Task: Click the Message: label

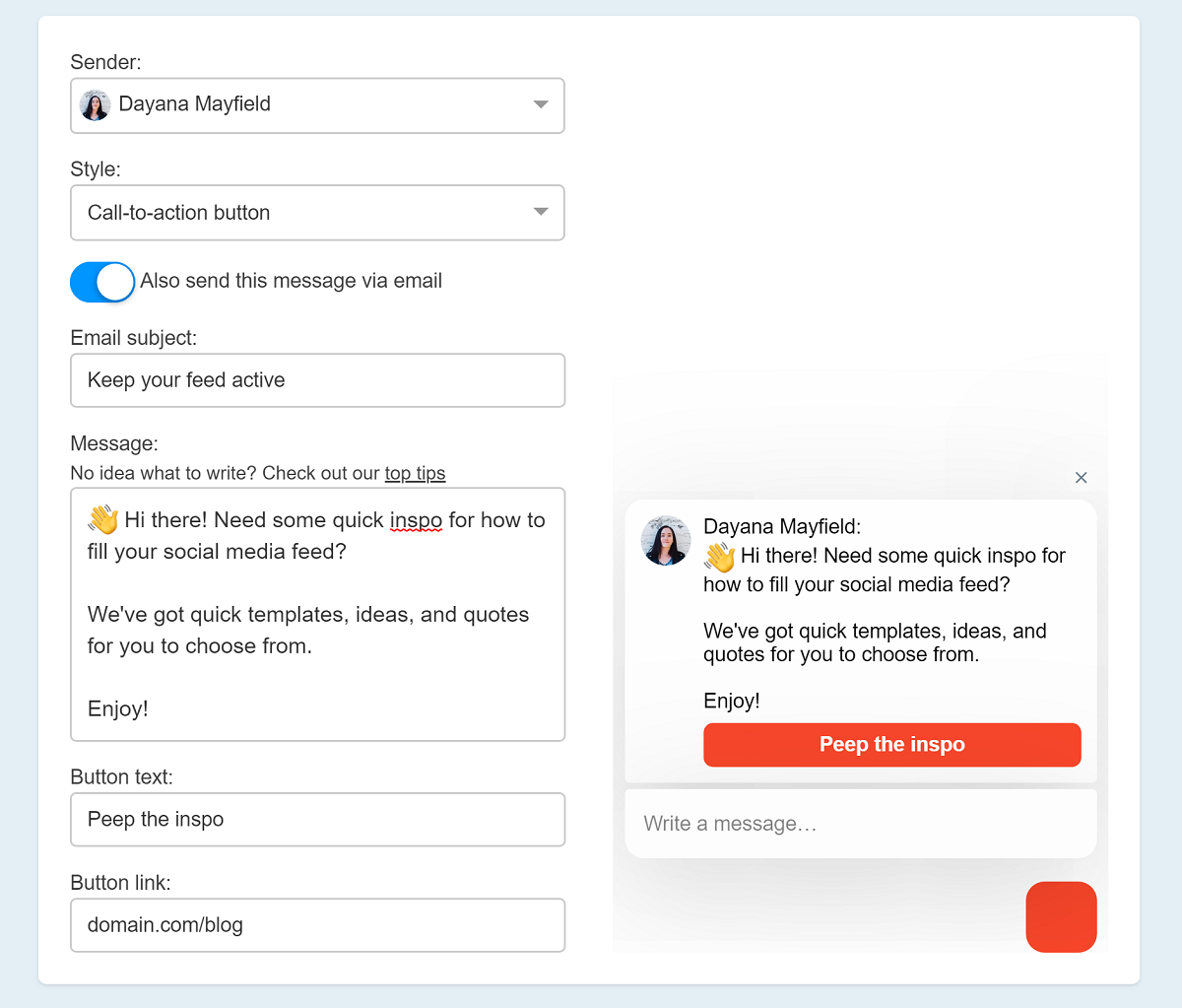Action: 114,443
